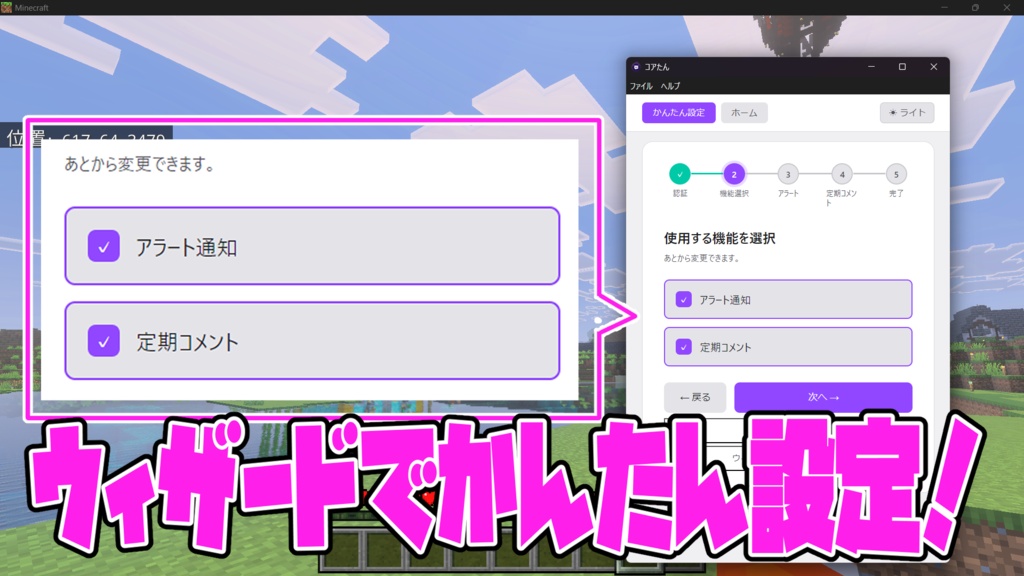Screen dimensions: 1024x576
Task: Close the コアたん window
Action: coord(934,67)
